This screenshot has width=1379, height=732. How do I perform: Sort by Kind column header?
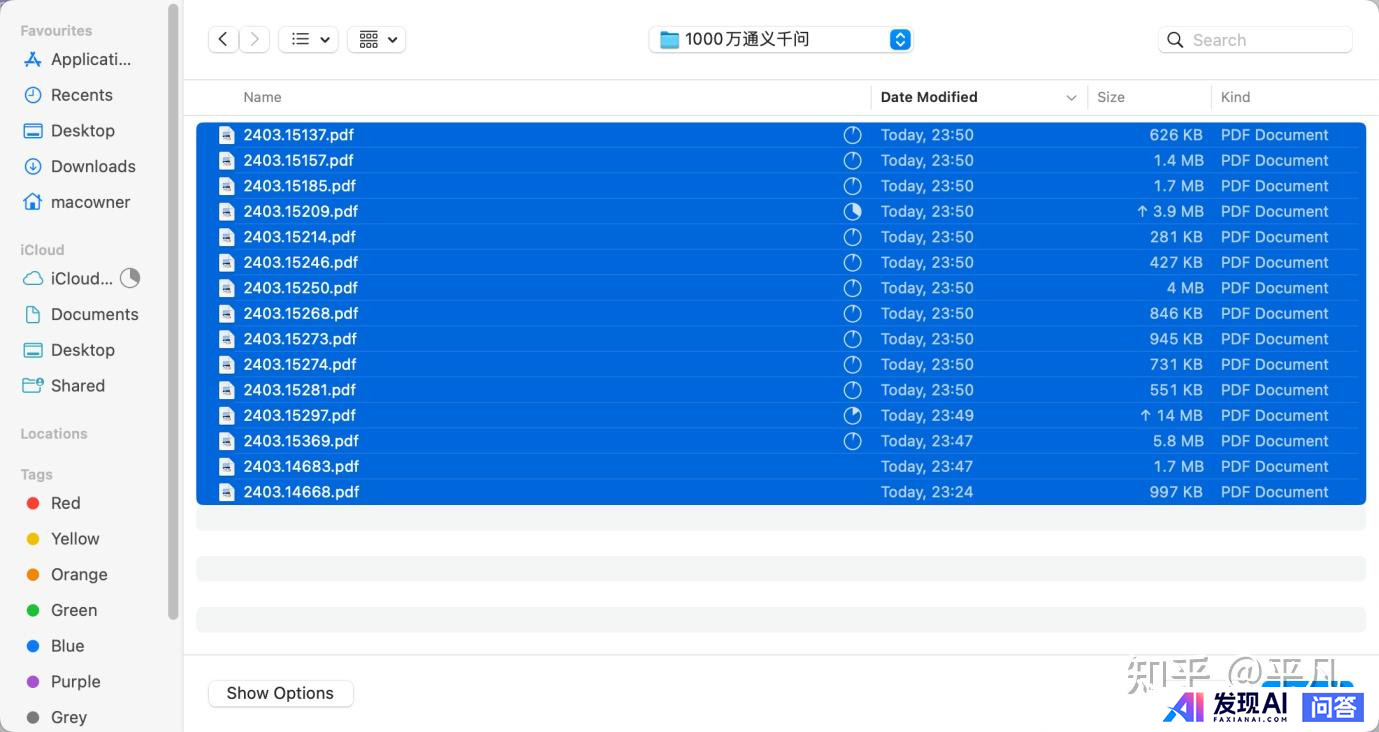(x=1235, y=97)
